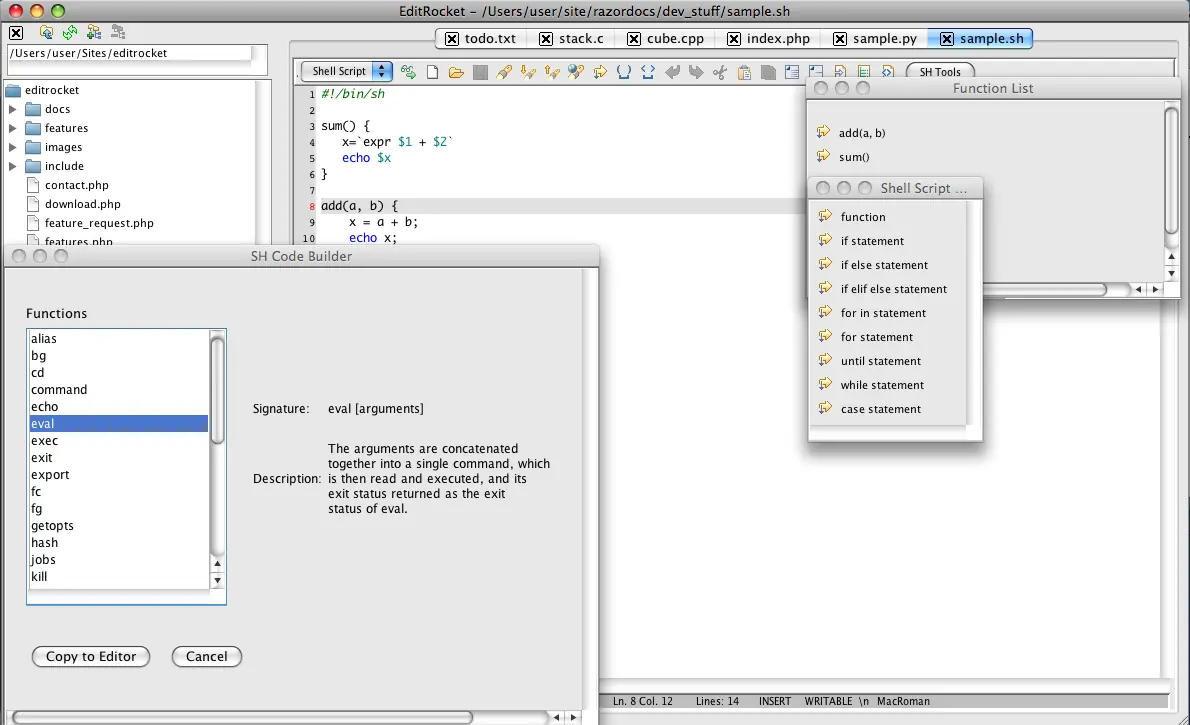
Task: Close the sample.sh tab with its X
Action: click(946, 39)
